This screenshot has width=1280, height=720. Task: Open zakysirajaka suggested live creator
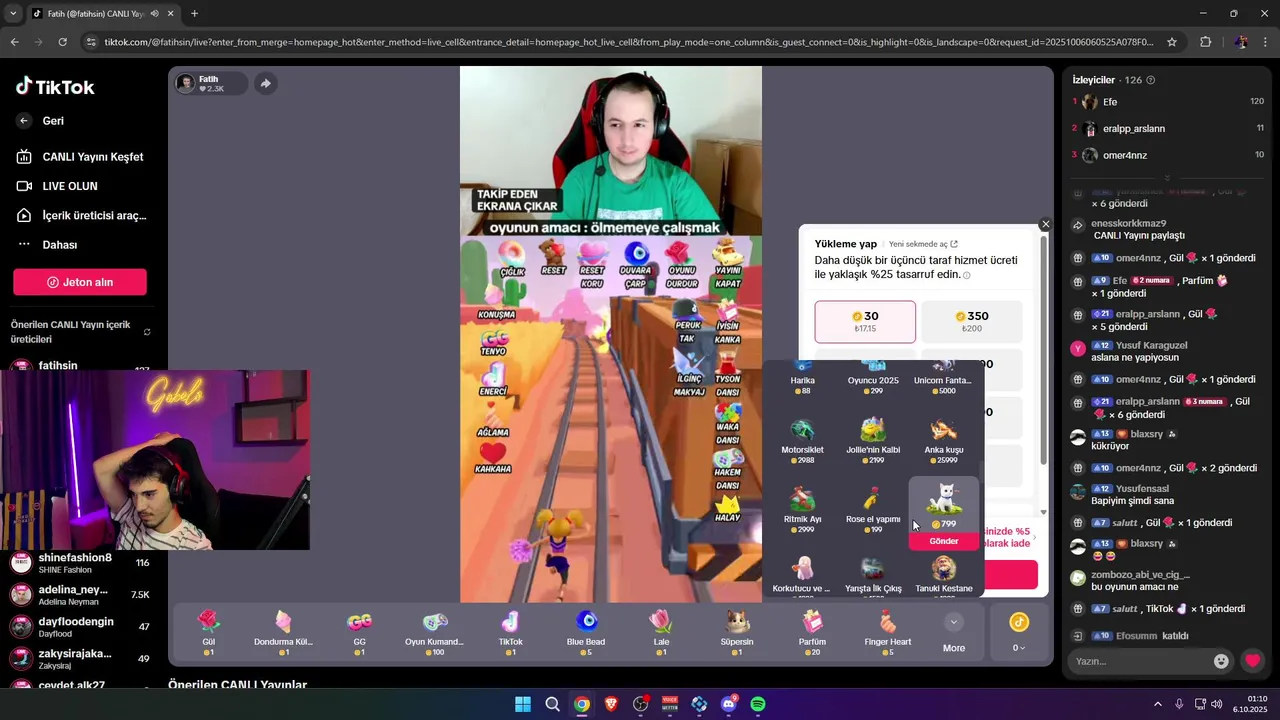click(x=80, y=659)
